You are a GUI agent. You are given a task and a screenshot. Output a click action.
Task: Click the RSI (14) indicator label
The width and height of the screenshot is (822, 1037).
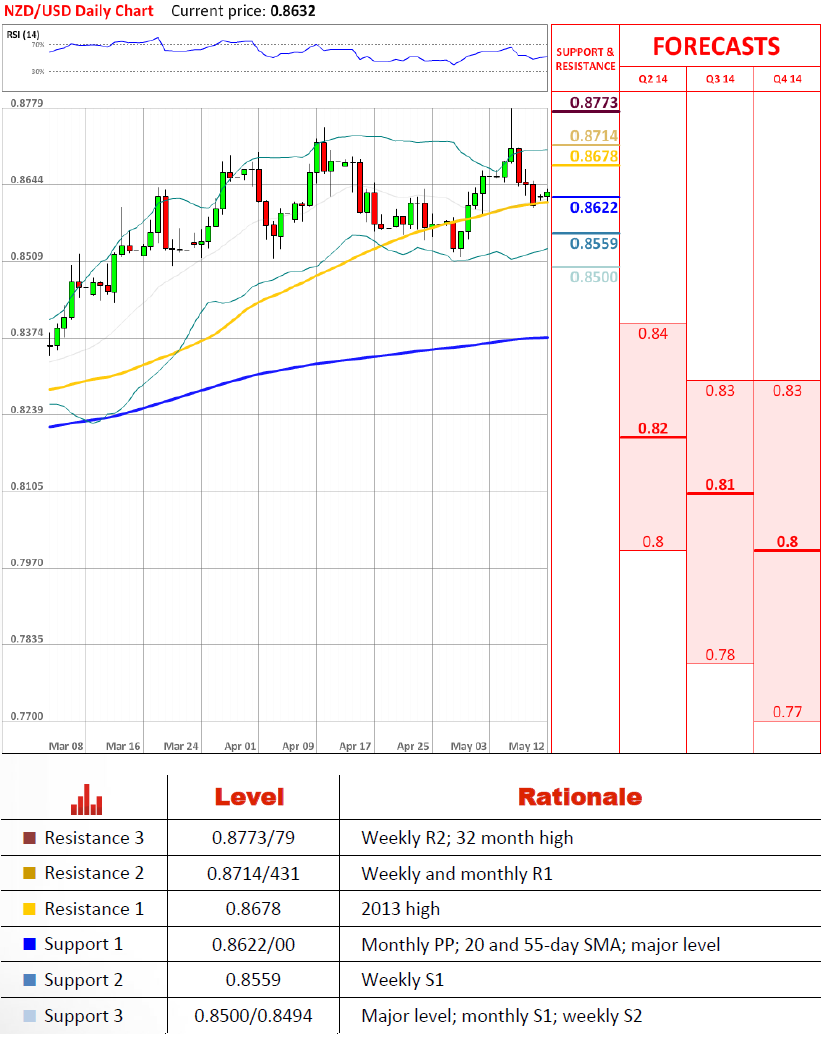click(x=23, y=34)
